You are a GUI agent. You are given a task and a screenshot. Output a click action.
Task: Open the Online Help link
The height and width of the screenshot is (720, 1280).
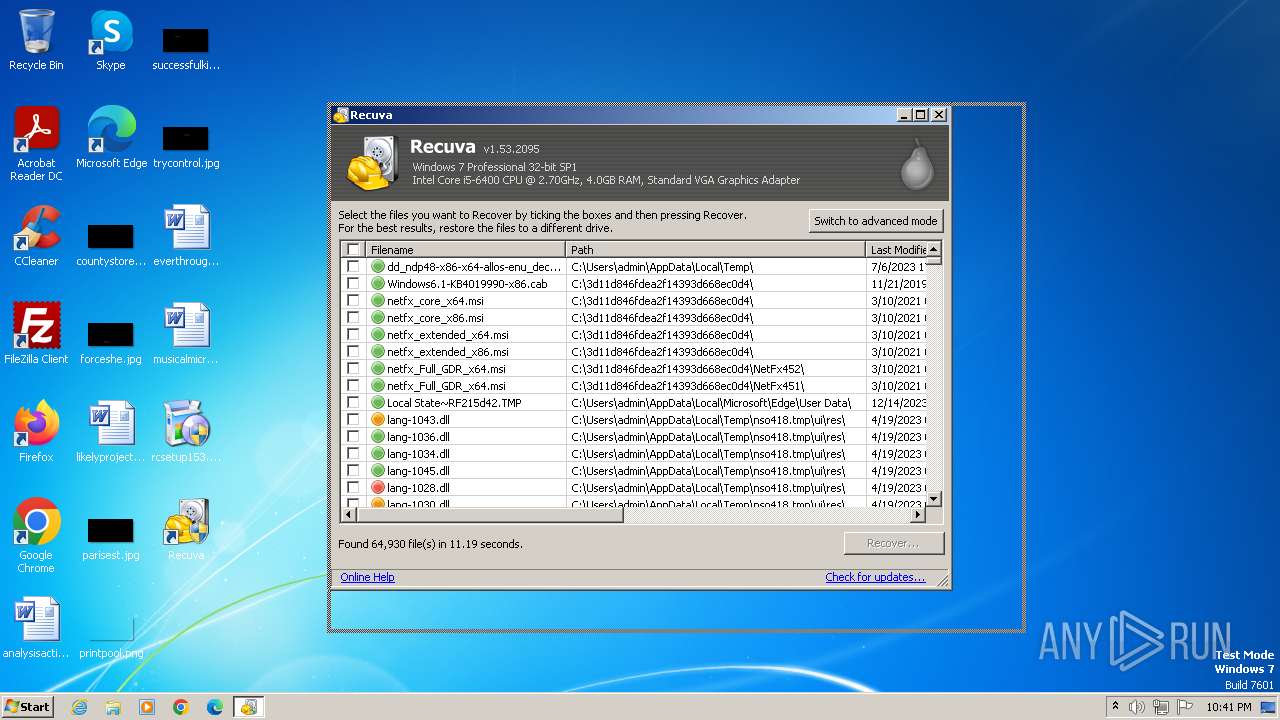tap(367, 577)
